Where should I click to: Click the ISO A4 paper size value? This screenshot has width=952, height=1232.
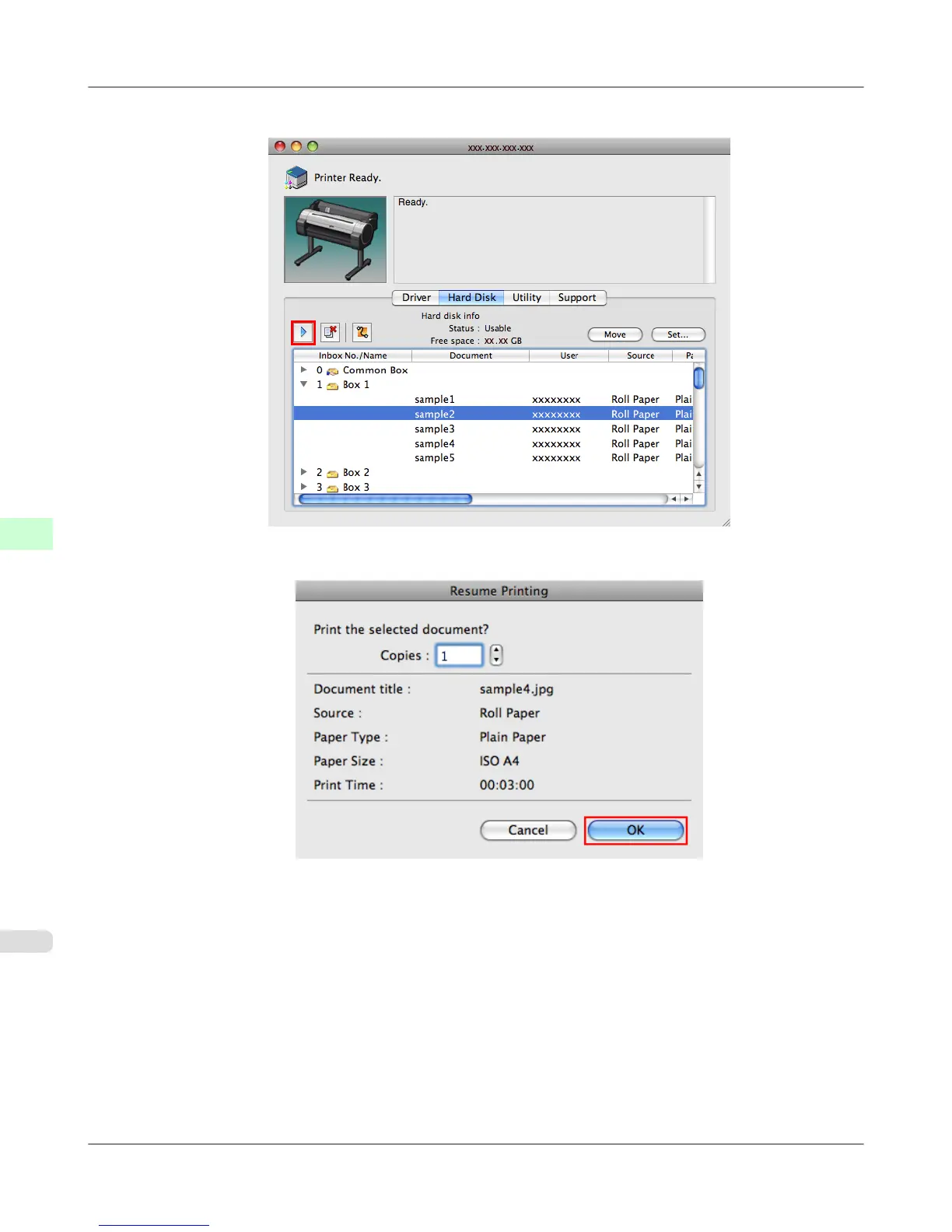click(499, 761)
